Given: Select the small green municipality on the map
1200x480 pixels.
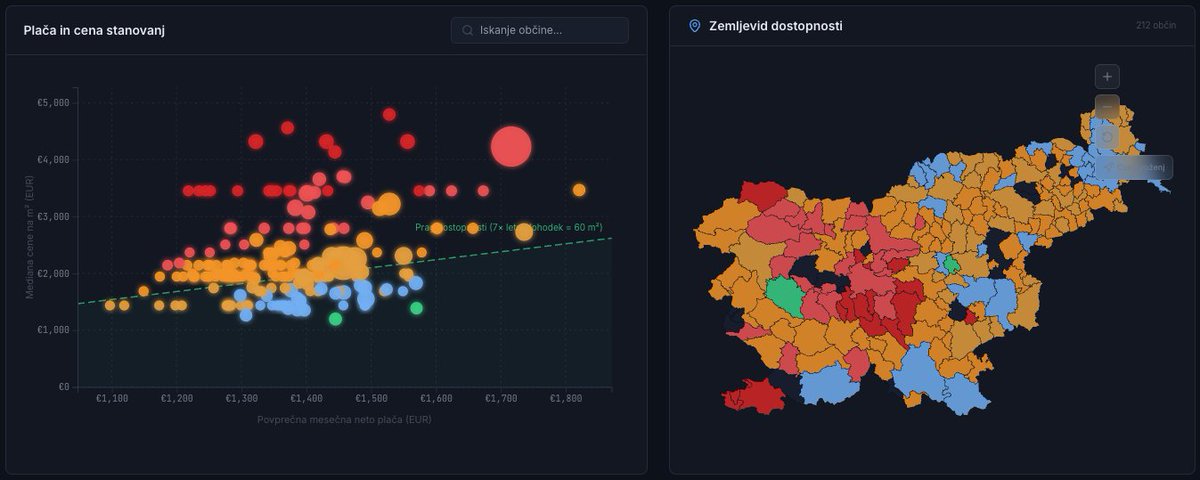Looking at the screenshot, I should coord(951,264).
